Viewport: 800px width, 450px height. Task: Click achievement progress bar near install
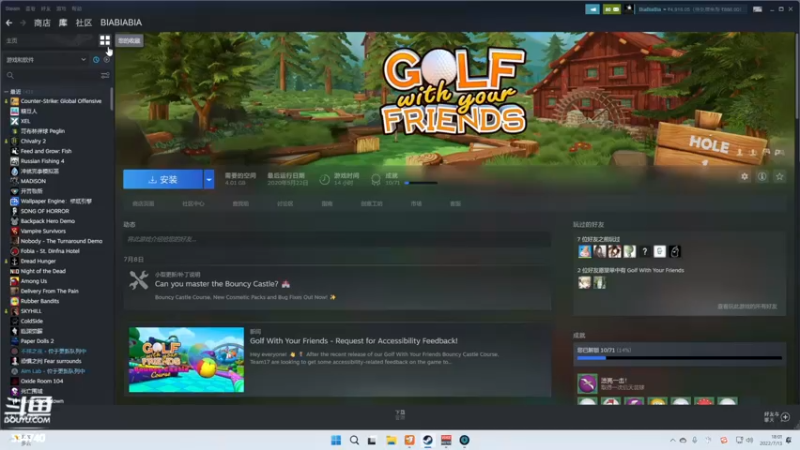pos(420,183)
